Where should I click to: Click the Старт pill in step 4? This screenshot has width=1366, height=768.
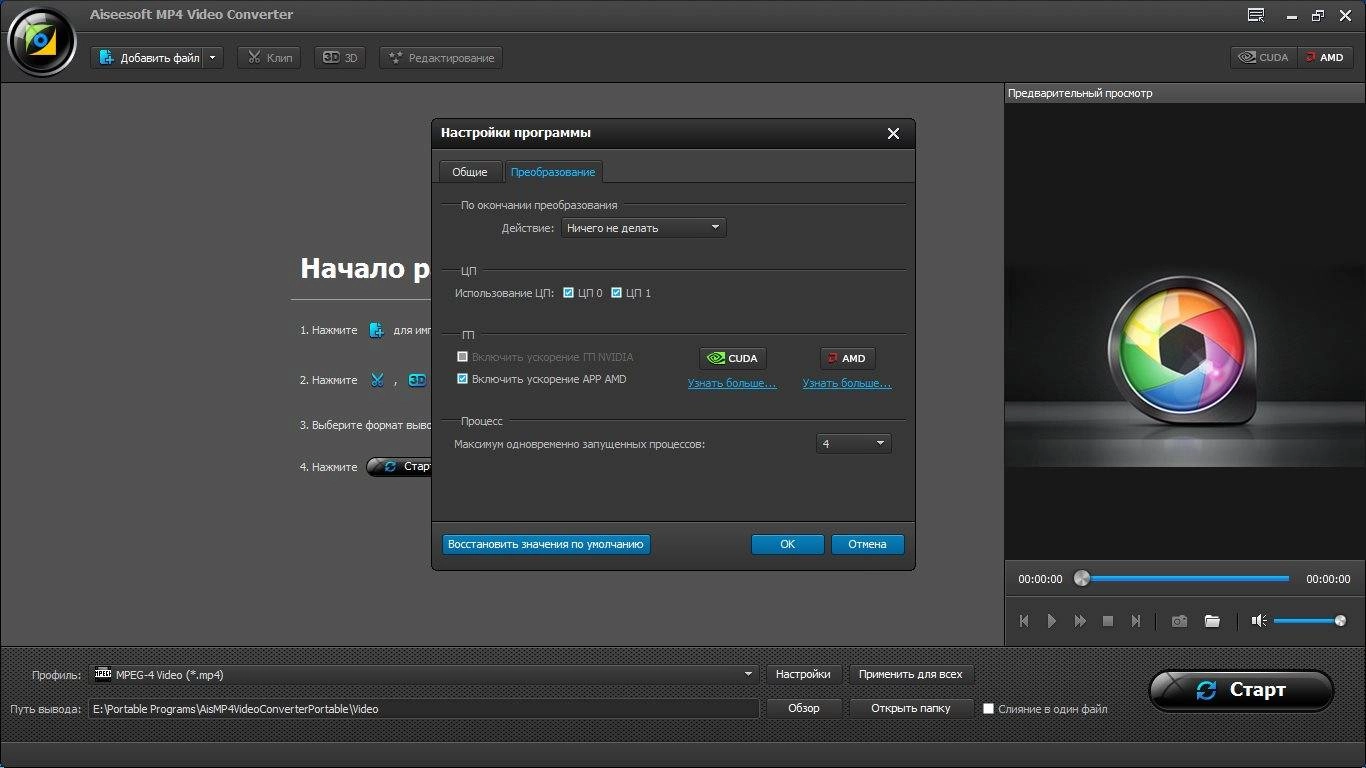point(399,467)
